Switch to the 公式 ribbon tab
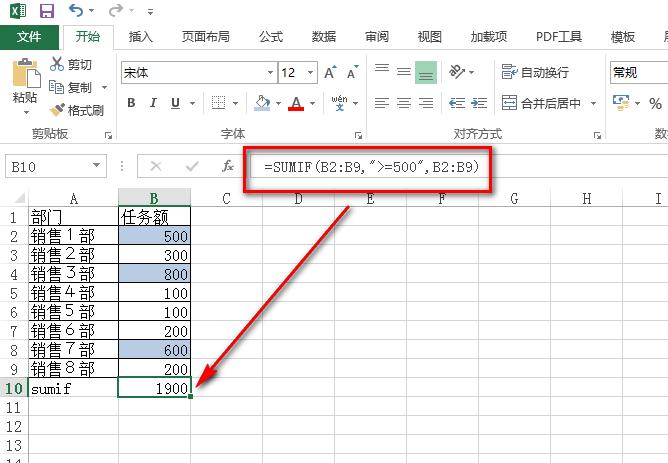 pos(271,37)
